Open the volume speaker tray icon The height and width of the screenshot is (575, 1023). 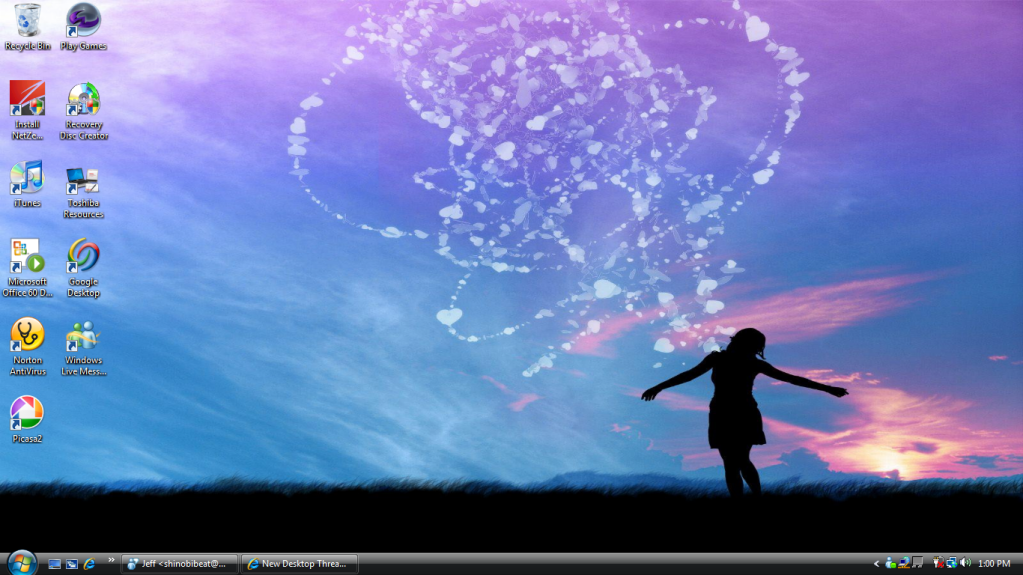coord(965,563)
